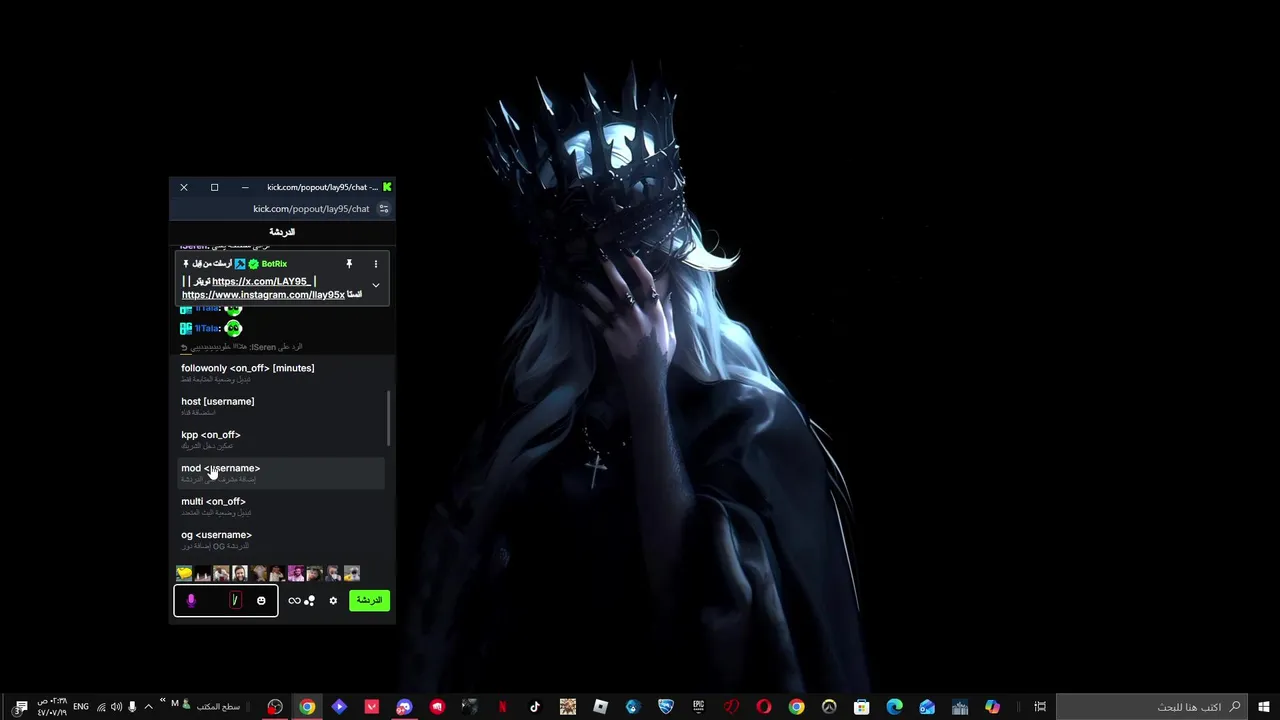The width and height of the screenshot is (1280, 720).
Task: Open the Windows Start button
Action: (x=1264, y=707)
